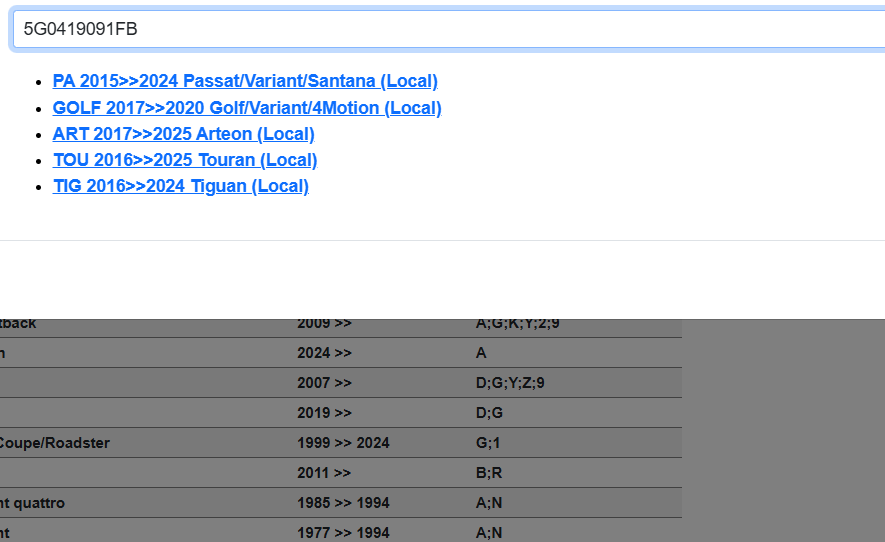Click the Coupe/Roadster model row
The width and height of the screenshot is (885, 542).
pyautogui.click(x=55, y=443)
